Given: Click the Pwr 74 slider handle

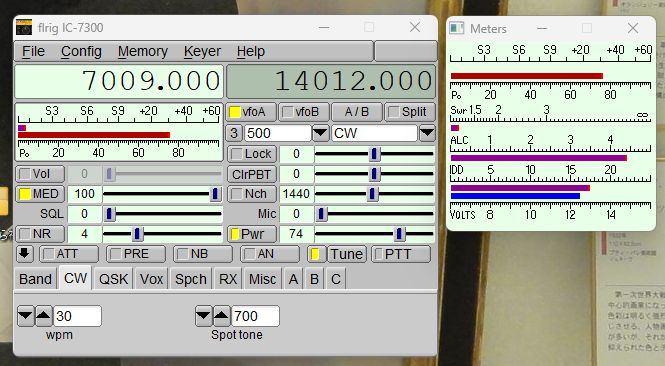Looking at the screenshot, I should point(399,234).
